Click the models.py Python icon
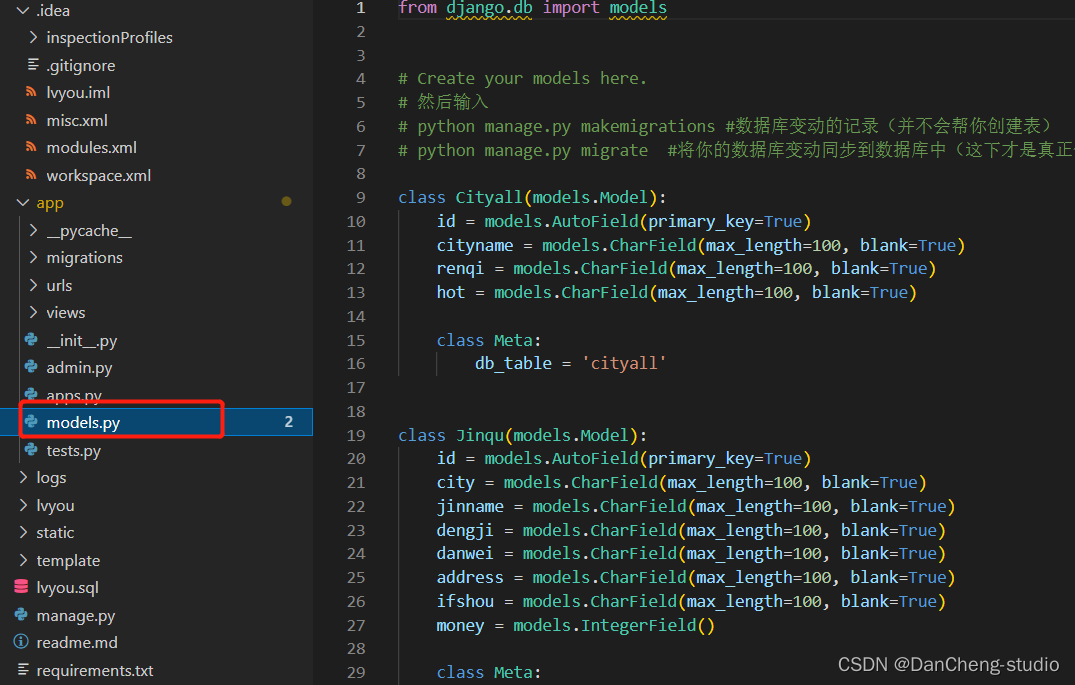Screen dimensions: 1075x685 pos(31,422)
